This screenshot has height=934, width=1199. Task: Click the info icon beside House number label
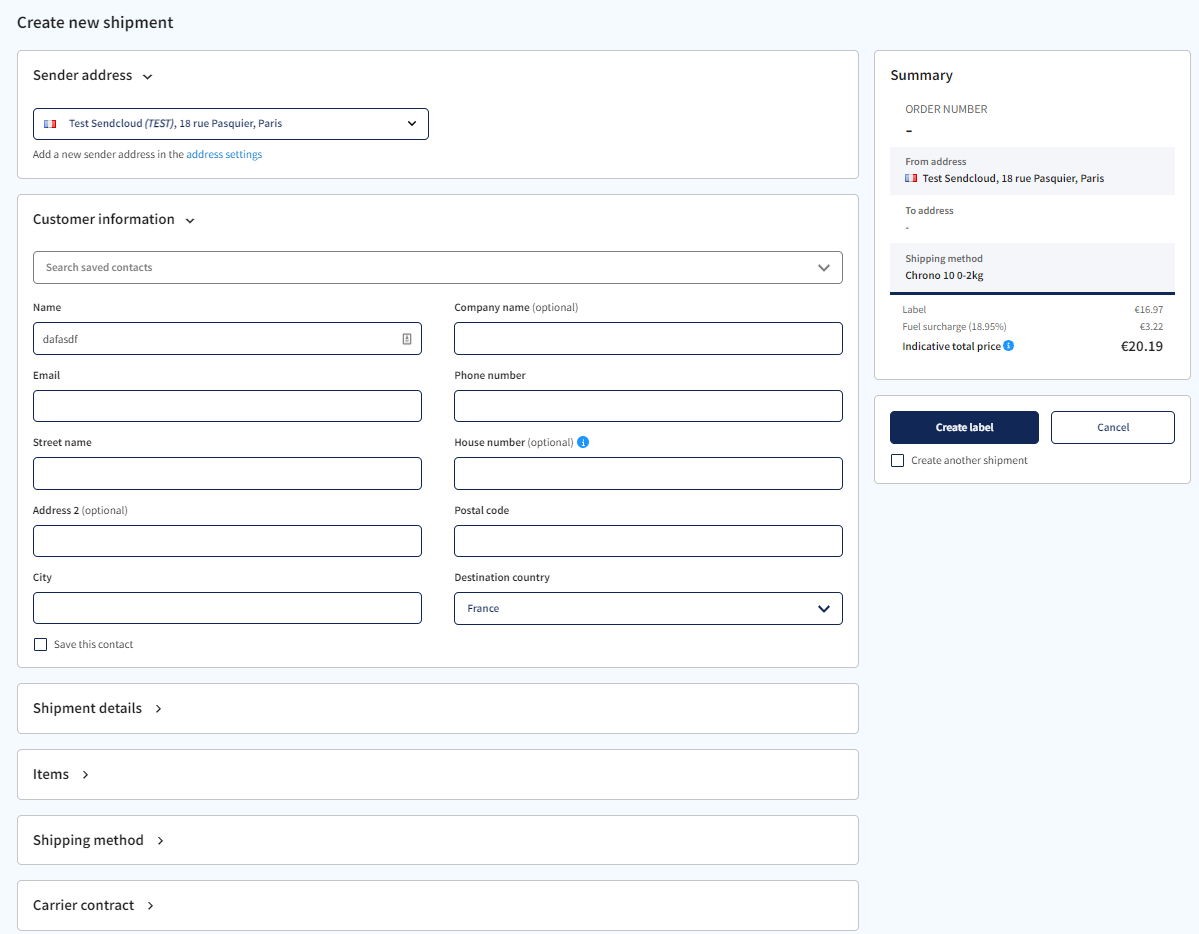[583, 441]
